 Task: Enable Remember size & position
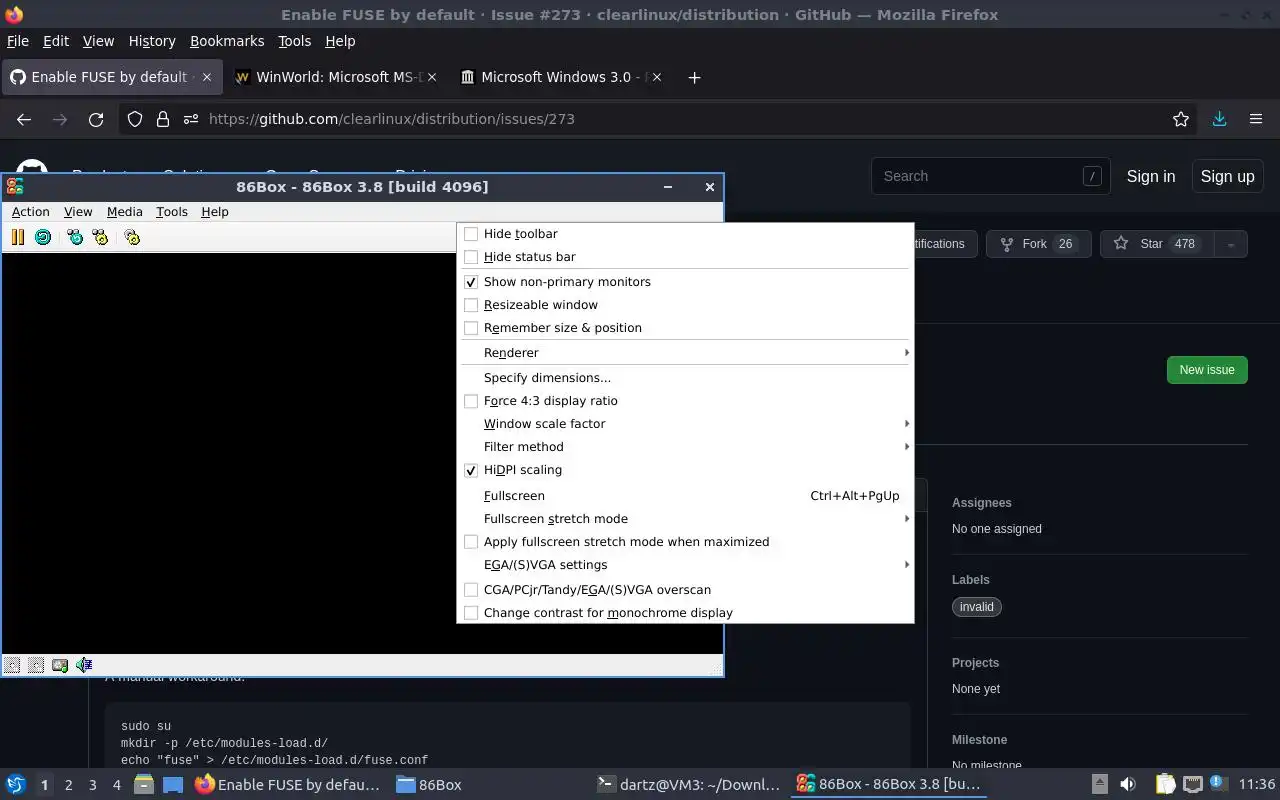(x=471, y=328)
